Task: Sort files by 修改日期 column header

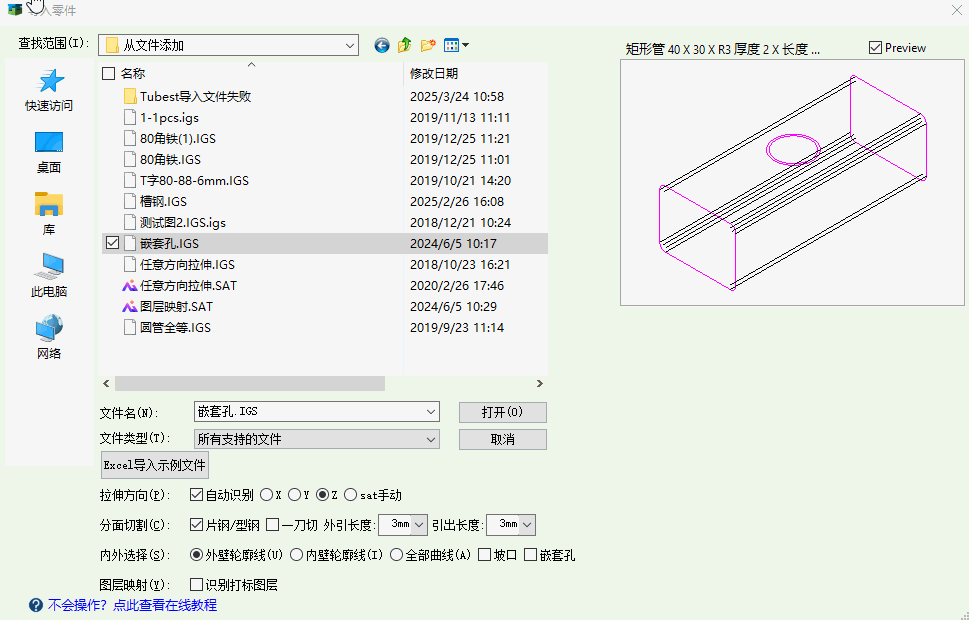Action: [x=434, y=73]
